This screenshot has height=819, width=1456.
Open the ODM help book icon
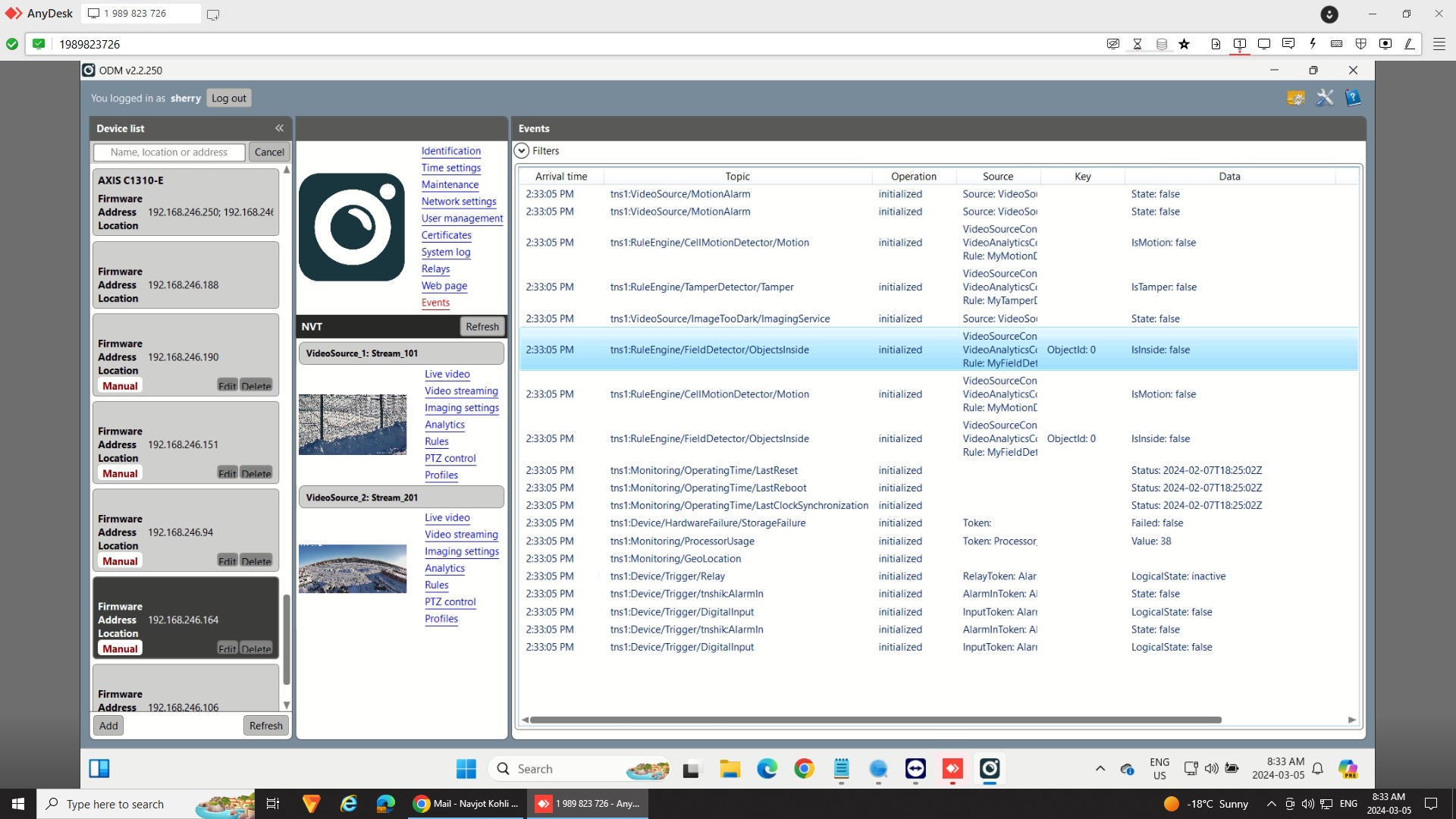1353,98
